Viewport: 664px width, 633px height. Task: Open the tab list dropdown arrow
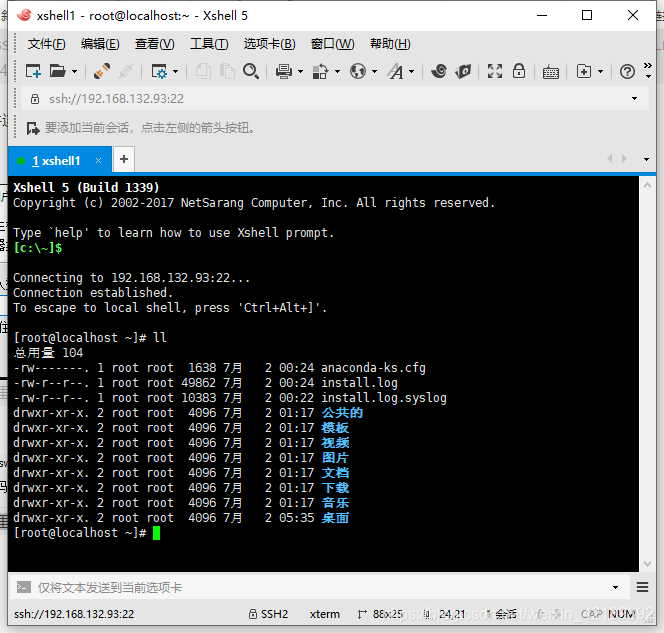646,160
